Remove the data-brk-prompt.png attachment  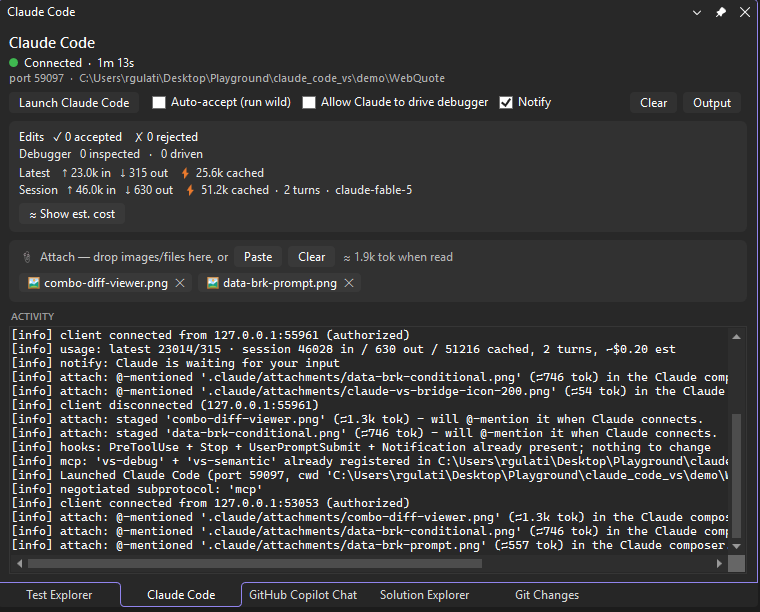(349, 283)
